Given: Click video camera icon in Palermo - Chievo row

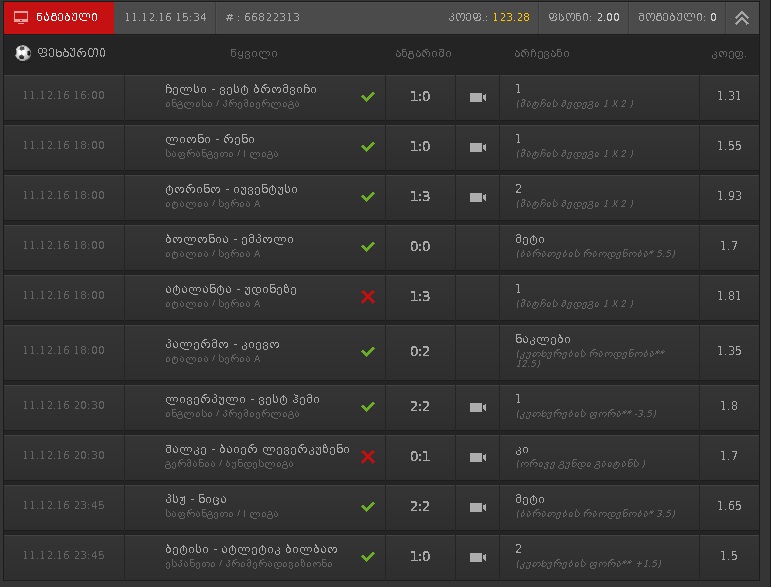Looking at the screenshot, I should 477,352.
